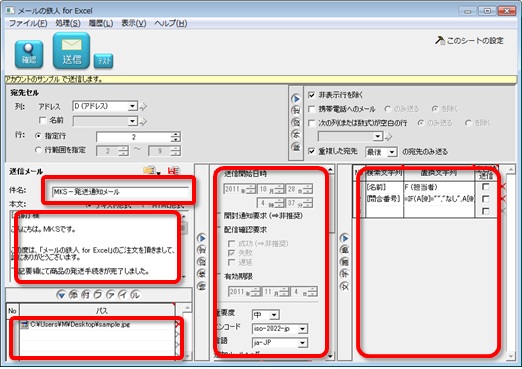Click red X delete icon in [名前] row
The height and width of the screenshot is (369, 522).
click(x=502, y=187)
